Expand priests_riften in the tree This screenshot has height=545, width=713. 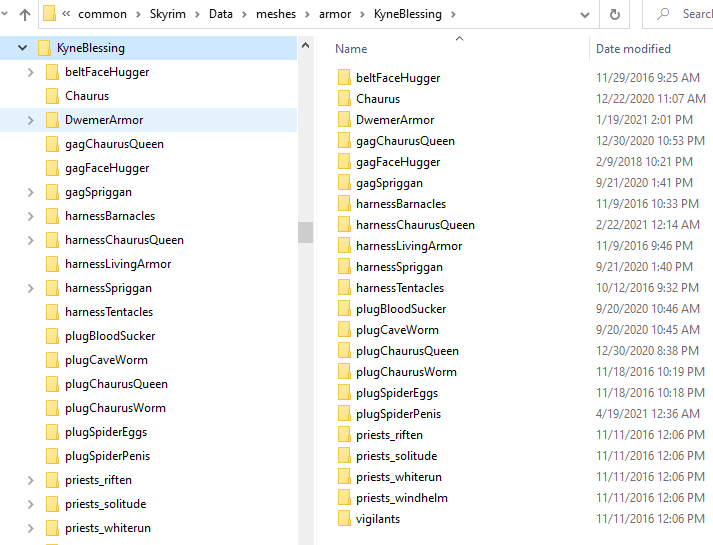point(30,480)
